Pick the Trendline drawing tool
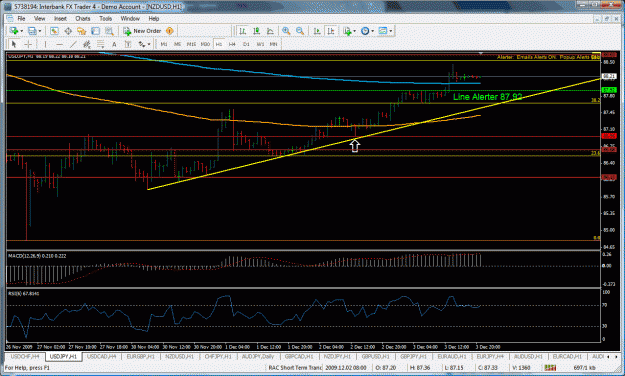625x376 pixels. pyautogui.click(x=73, y=44)
